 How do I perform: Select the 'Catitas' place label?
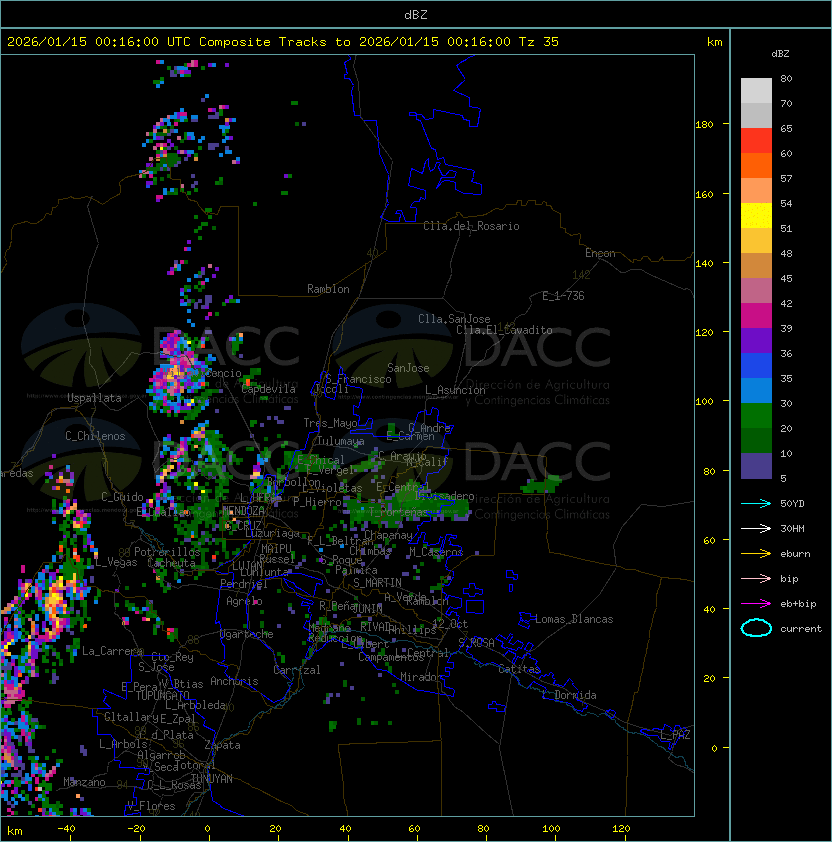click(x=519, y=669)
